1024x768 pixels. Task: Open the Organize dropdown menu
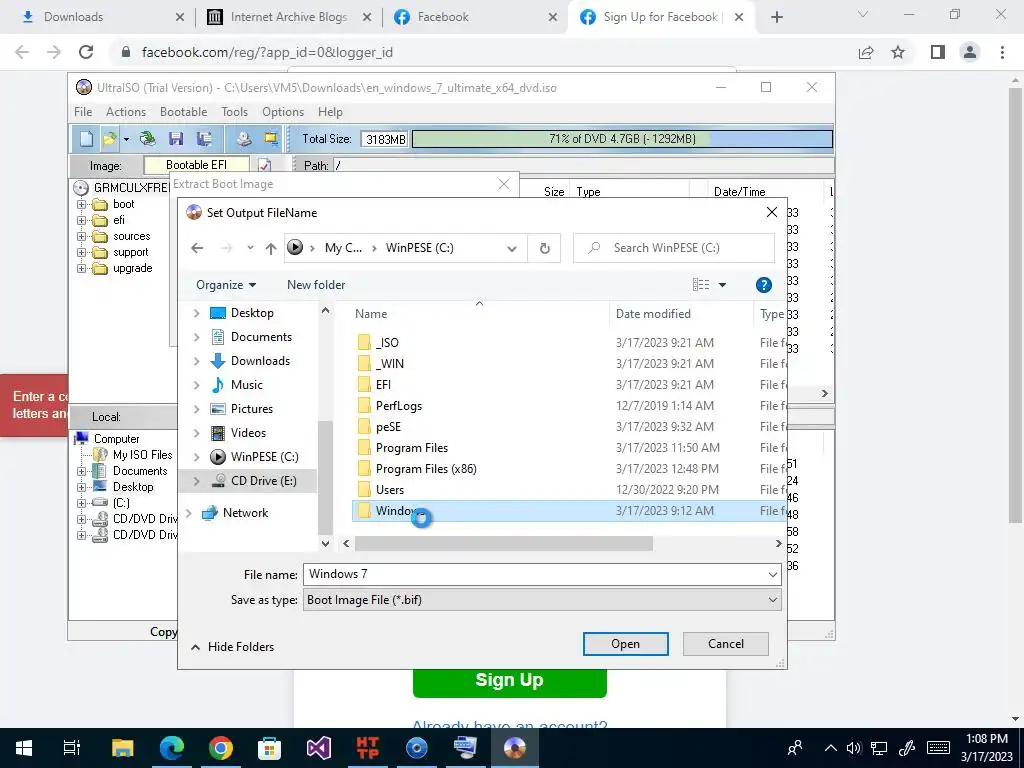coord(226,285)
